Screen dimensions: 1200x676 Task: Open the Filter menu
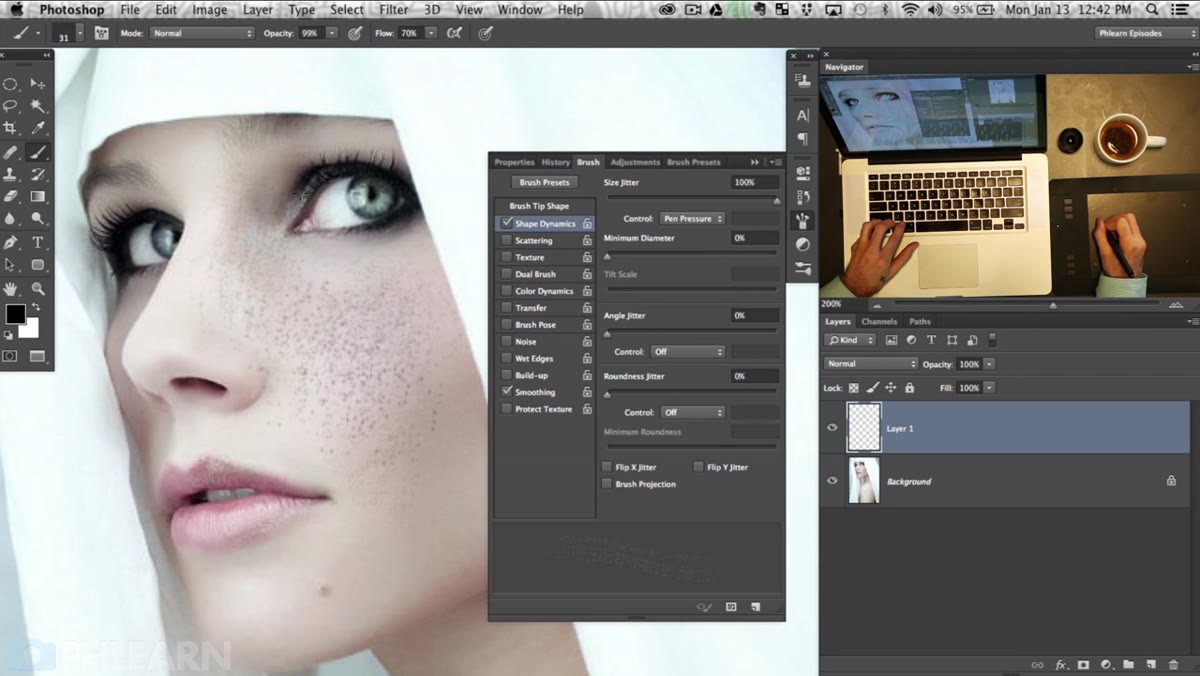pos(394,10)
